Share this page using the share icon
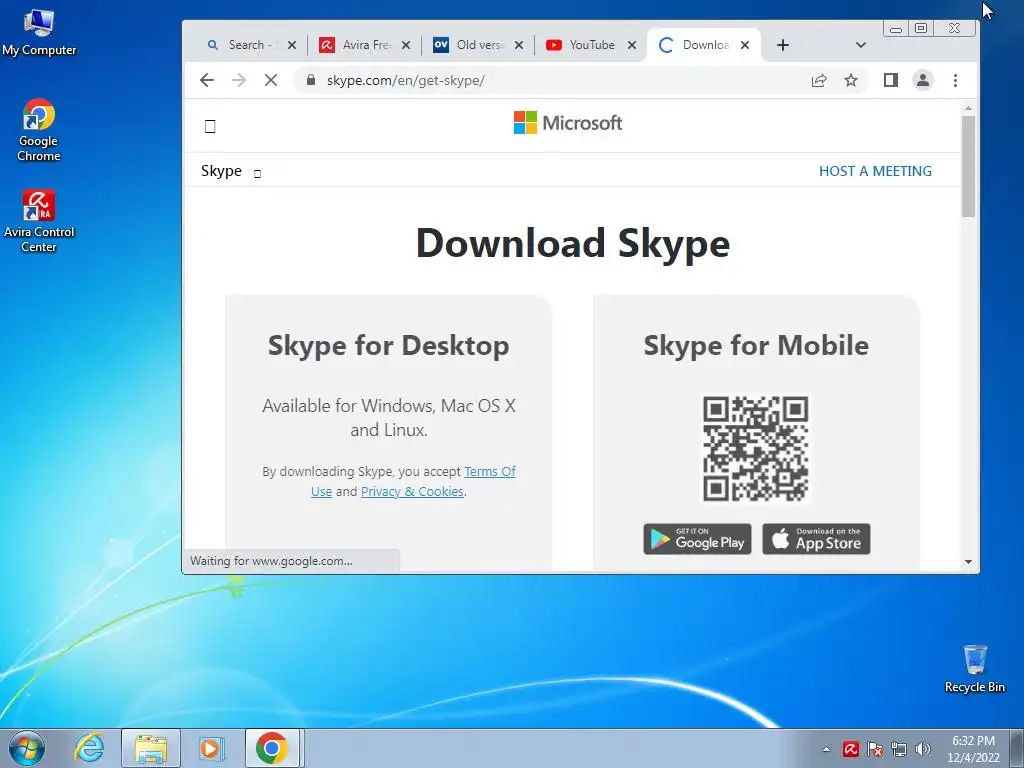The width and height of the screenshot is (1024, 768). pyautogui.click(x=818, y=80)
